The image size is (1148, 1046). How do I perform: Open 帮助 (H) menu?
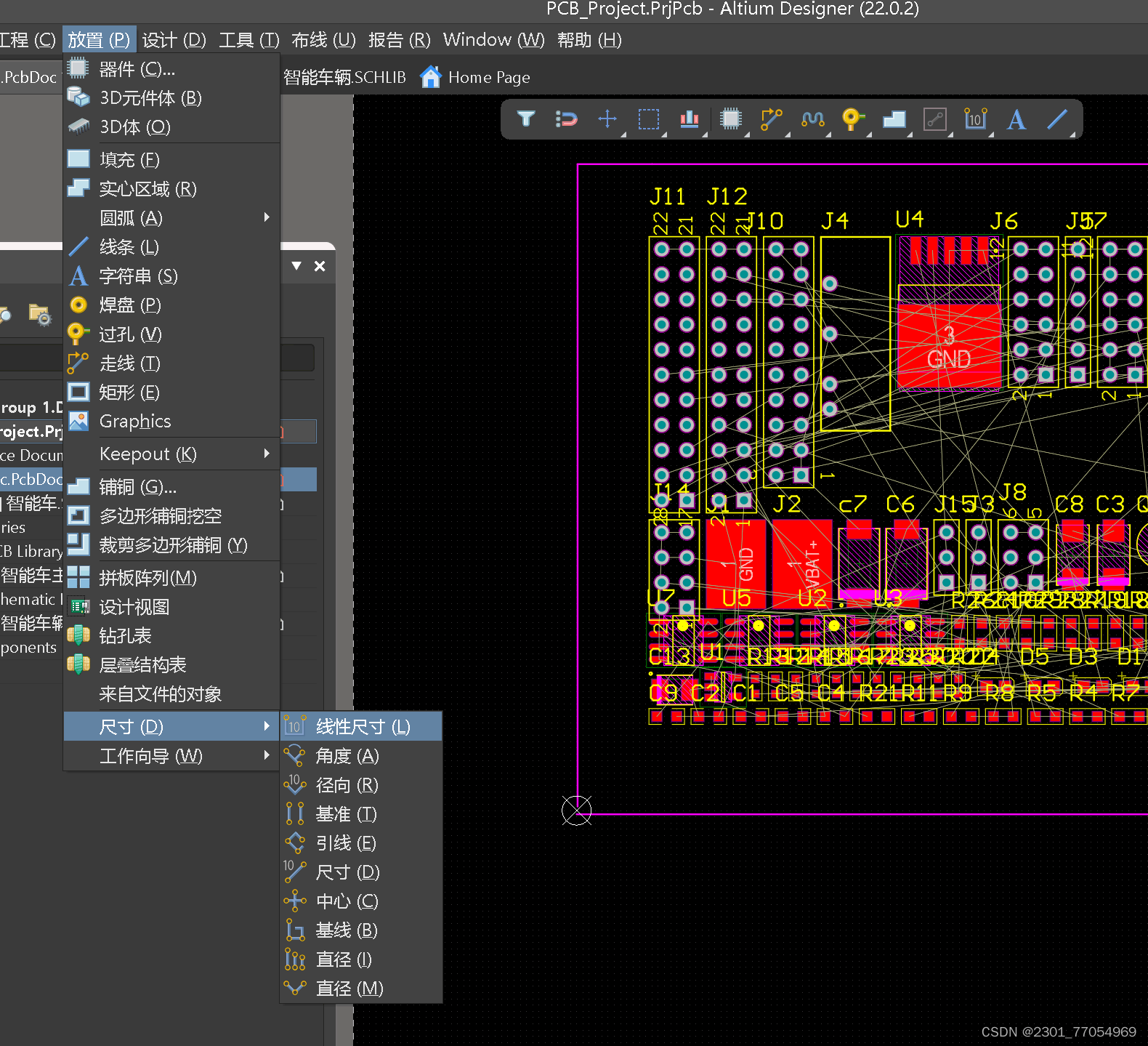click(589, 40)
